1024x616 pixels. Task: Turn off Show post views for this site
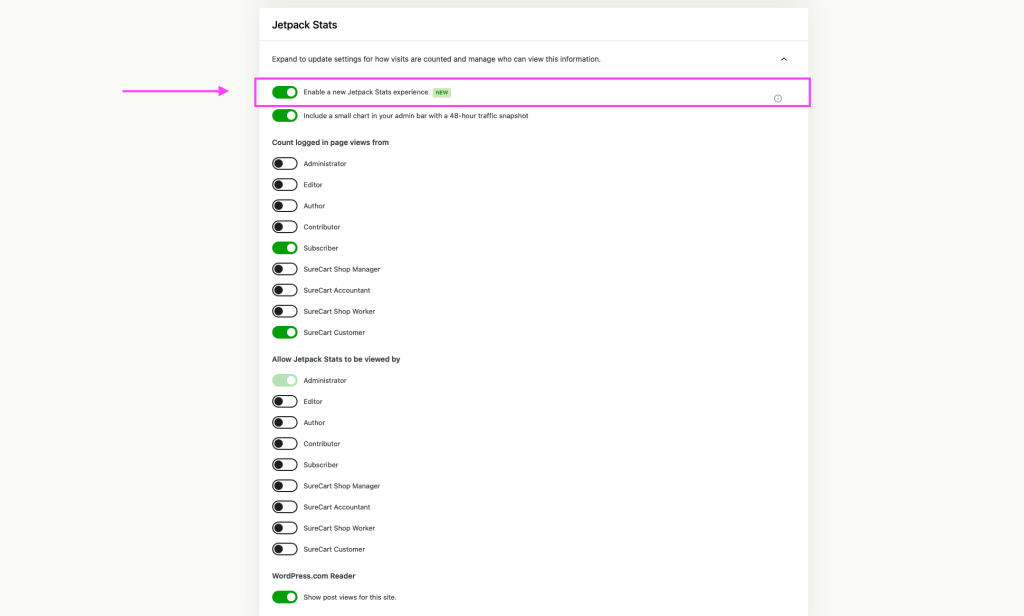pos(285,597)
